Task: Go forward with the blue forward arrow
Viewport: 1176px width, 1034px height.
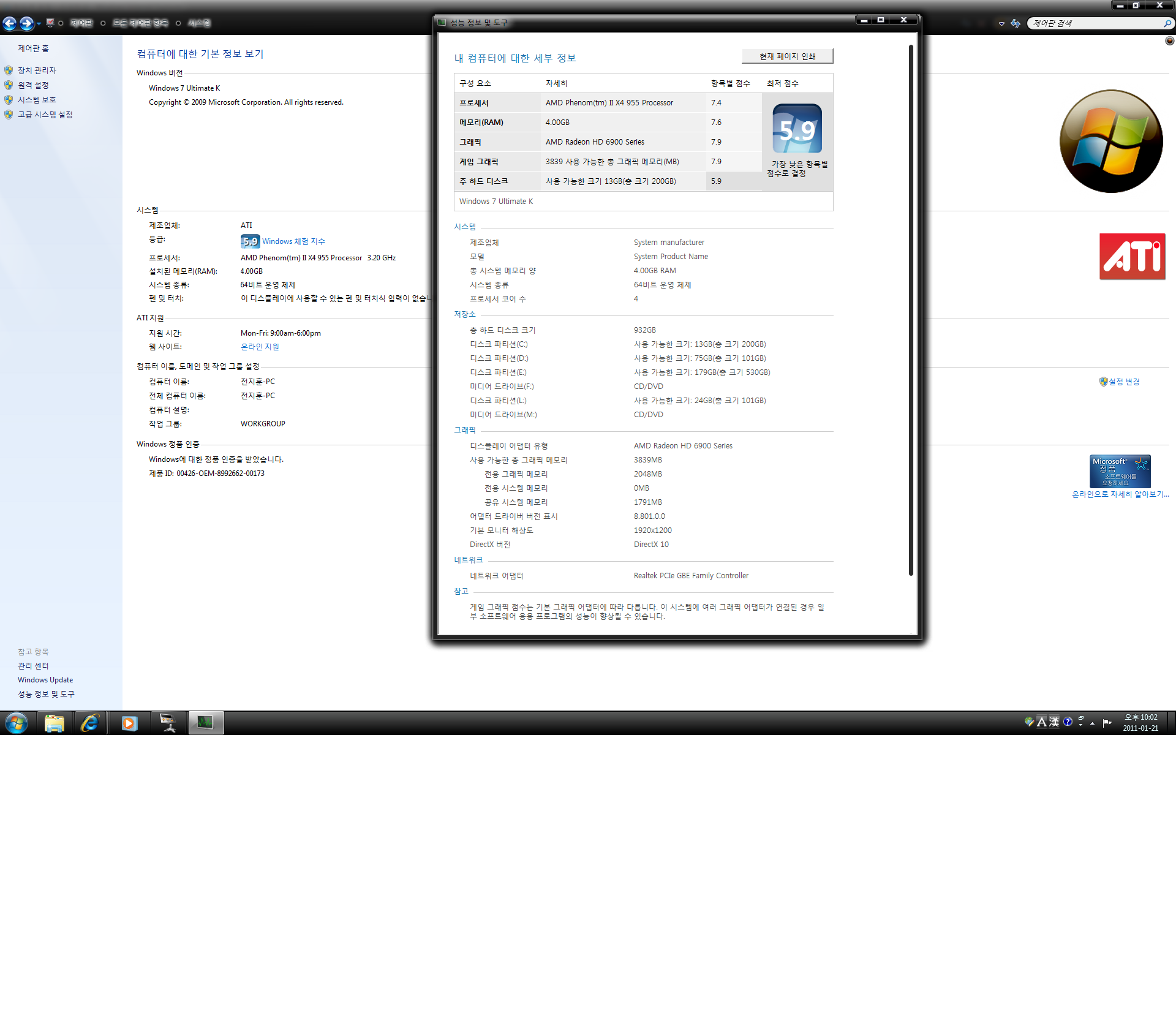Action: (x=26, y=23)
